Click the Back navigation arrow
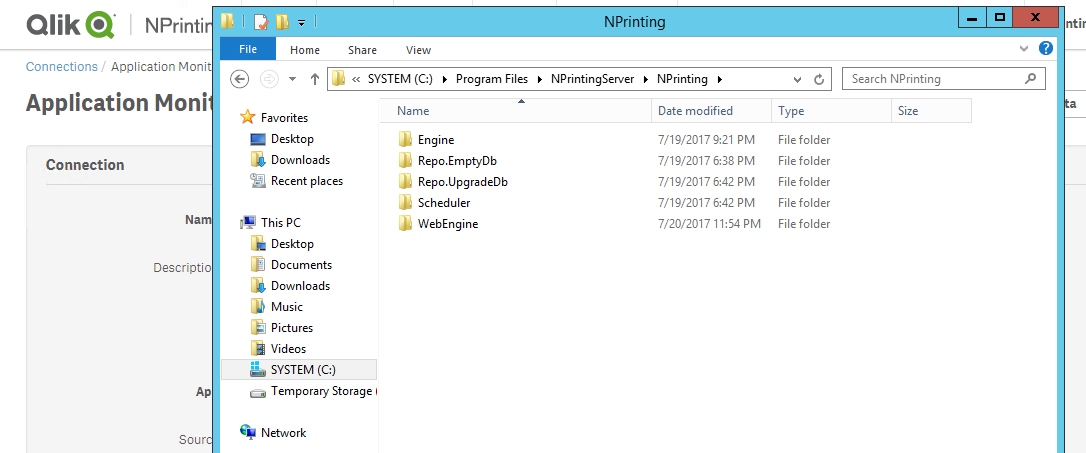The width and height of the screenshot is (1086, 453). (240, 79)
